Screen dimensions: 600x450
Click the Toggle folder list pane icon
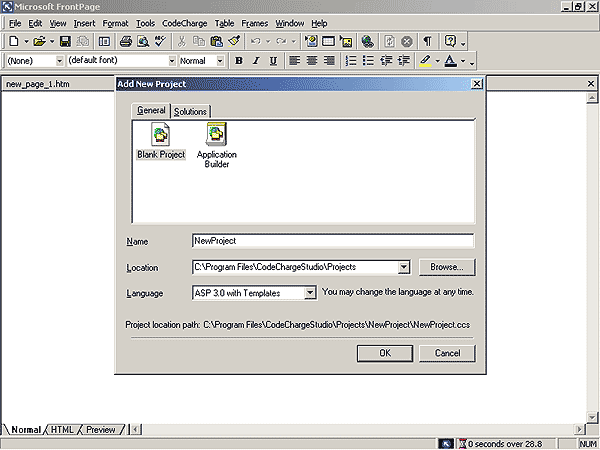coord(104,41)
